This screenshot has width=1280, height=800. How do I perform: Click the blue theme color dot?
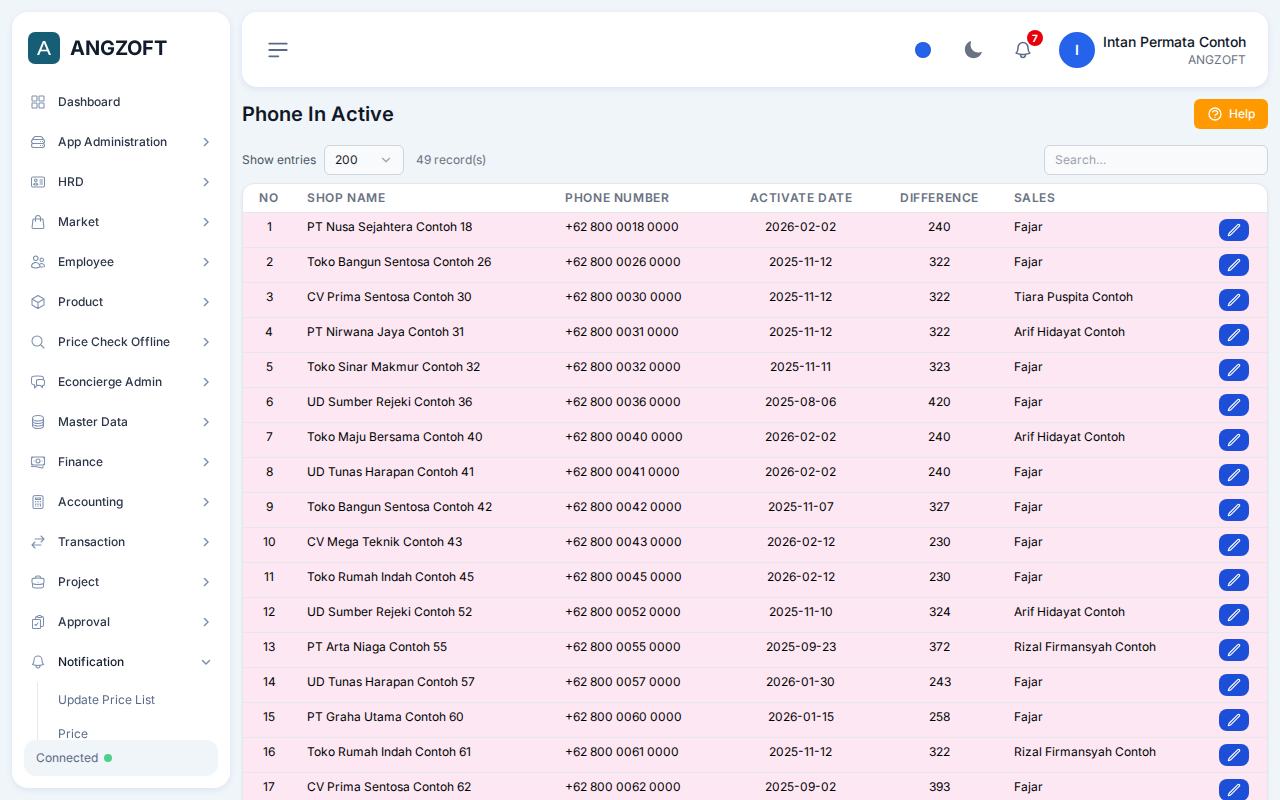tap(923, 50)
